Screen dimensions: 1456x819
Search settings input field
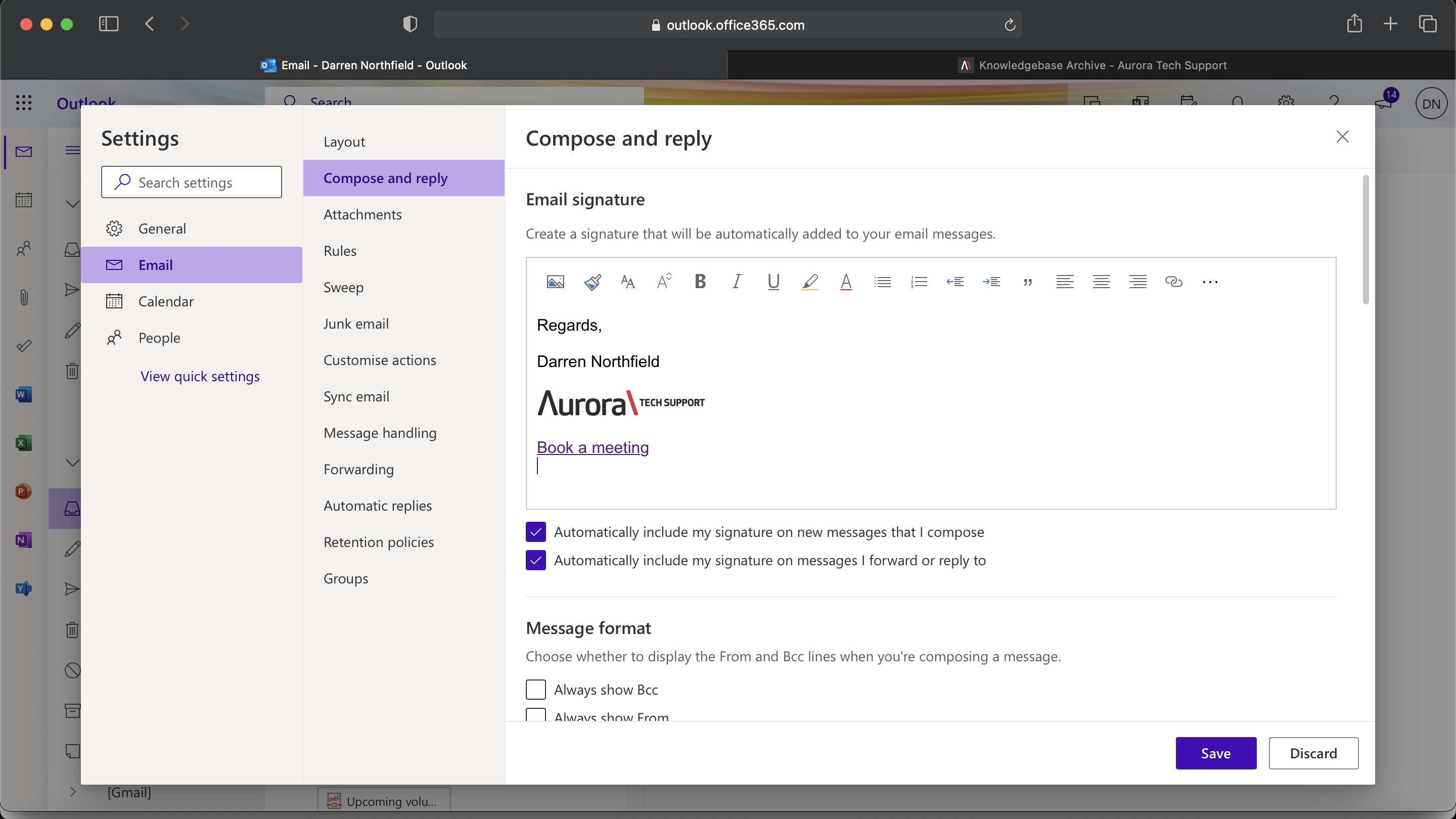[192, 182]
